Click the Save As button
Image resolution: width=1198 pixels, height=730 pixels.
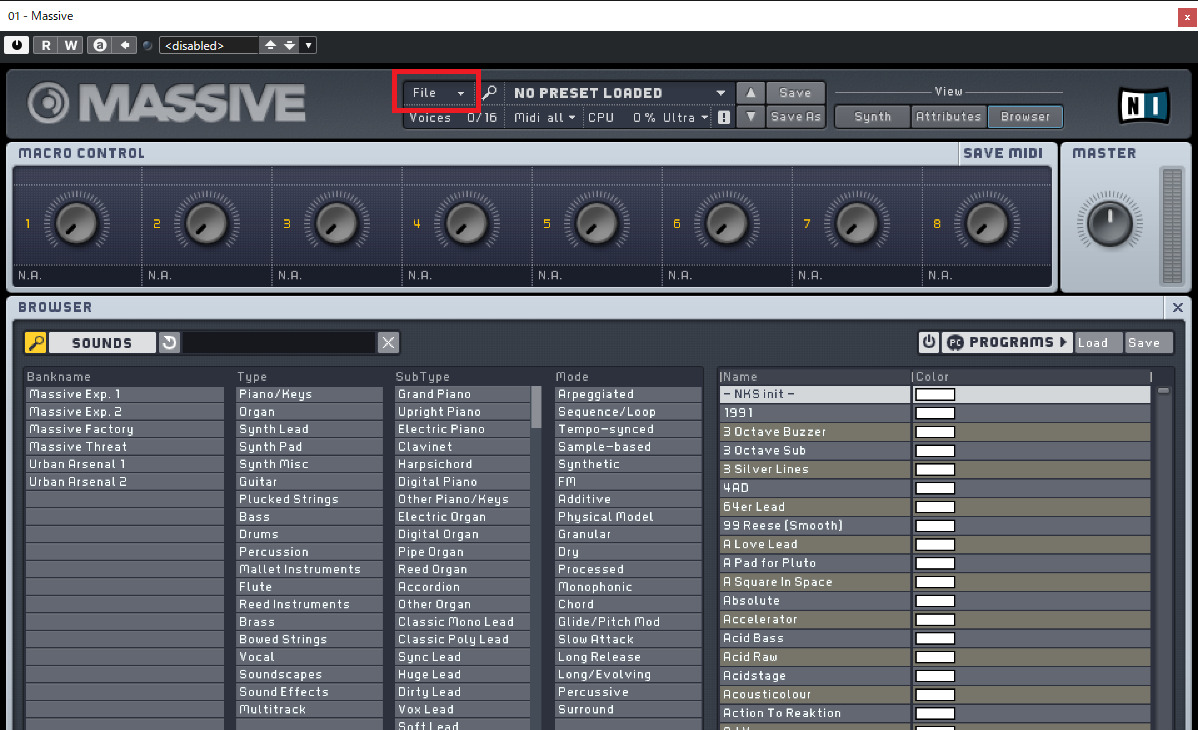pyautogui.click(x=795, y=117)
